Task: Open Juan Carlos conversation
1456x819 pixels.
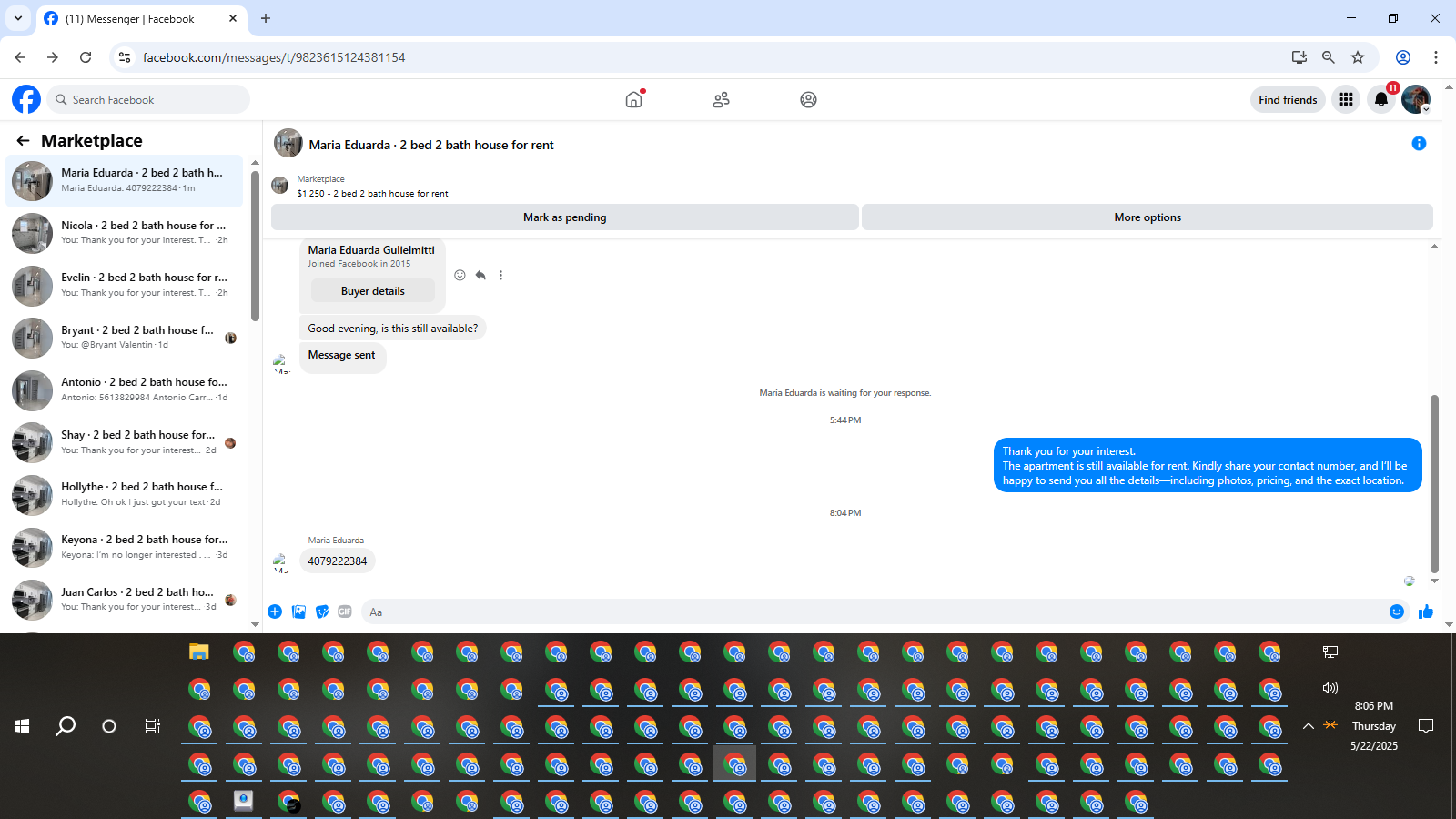Action: pyautogui.click(x=125, y=599)
